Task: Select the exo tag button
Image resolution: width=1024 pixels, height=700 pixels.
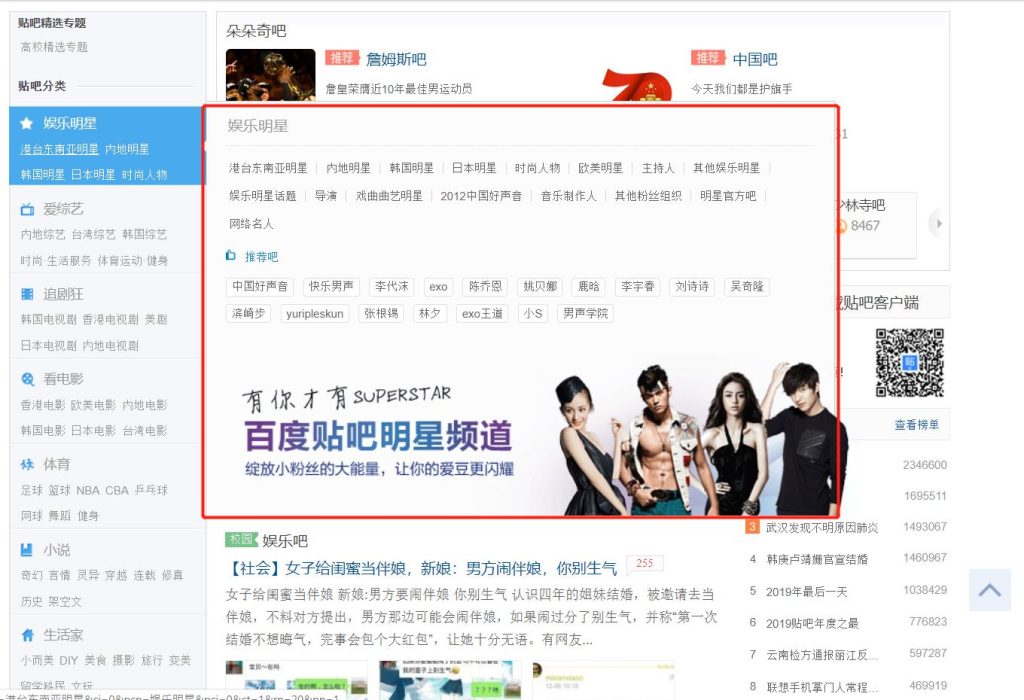Action: pos(438,286)
